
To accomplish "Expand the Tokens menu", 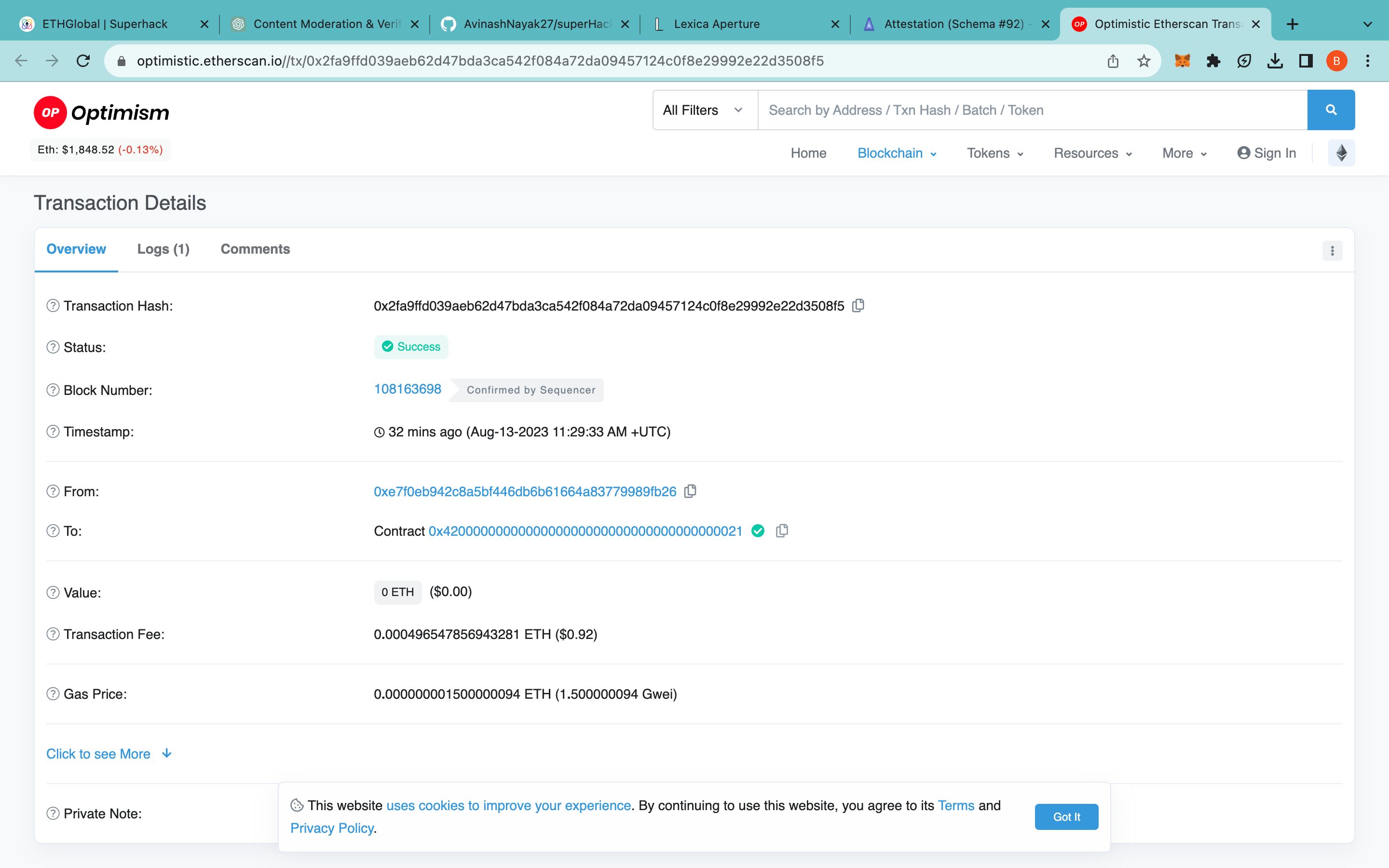I will point(994,153).
